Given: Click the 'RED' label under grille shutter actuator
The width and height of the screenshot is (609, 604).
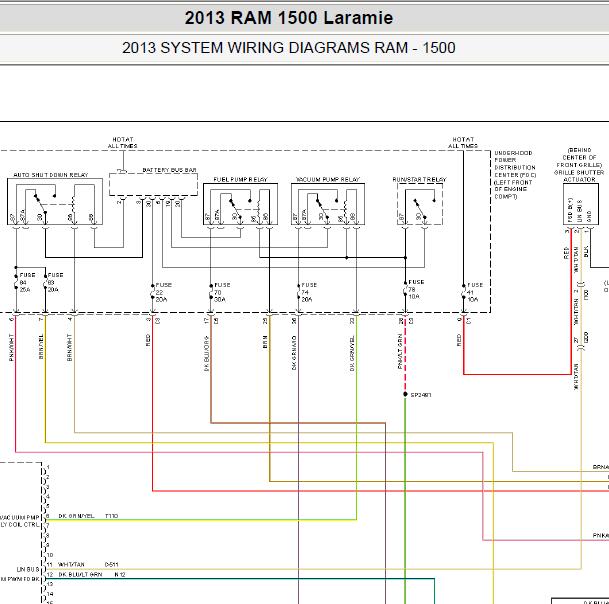Looking at the screenshot, I should tap(566, 253).
